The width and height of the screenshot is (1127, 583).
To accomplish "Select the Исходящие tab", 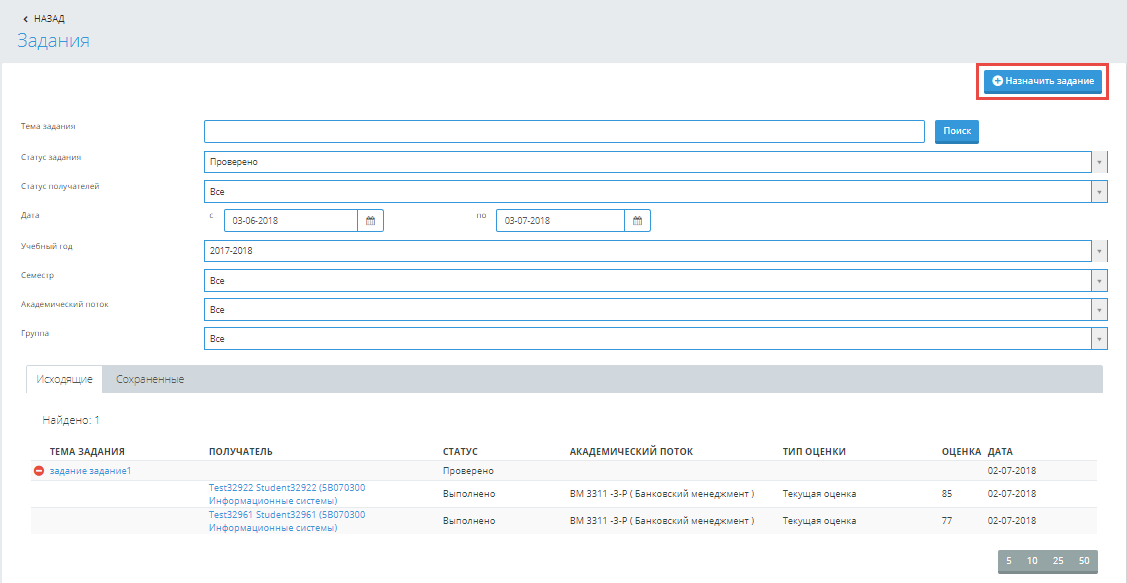I will pyautogui.click(x=64, y=380).
